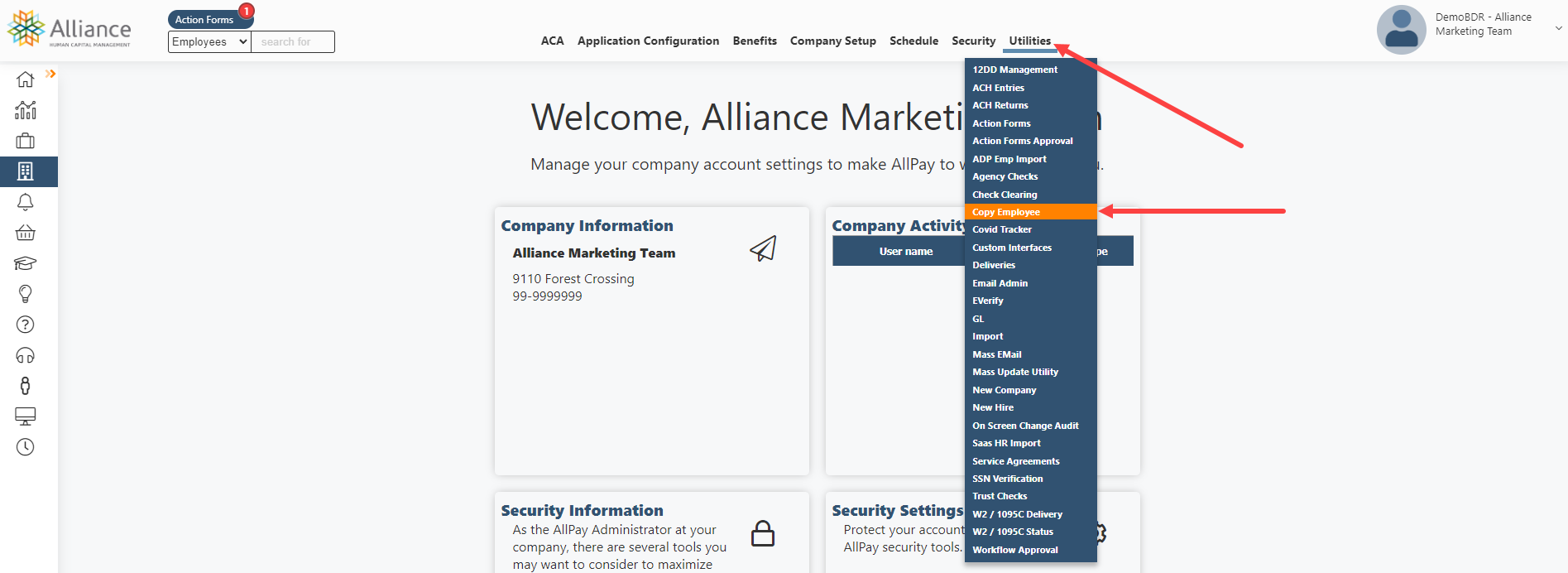Expand the sidebar with double-chevron arrow
The height and width of the screenshot is (573, 1568).
tap(50, 74)
